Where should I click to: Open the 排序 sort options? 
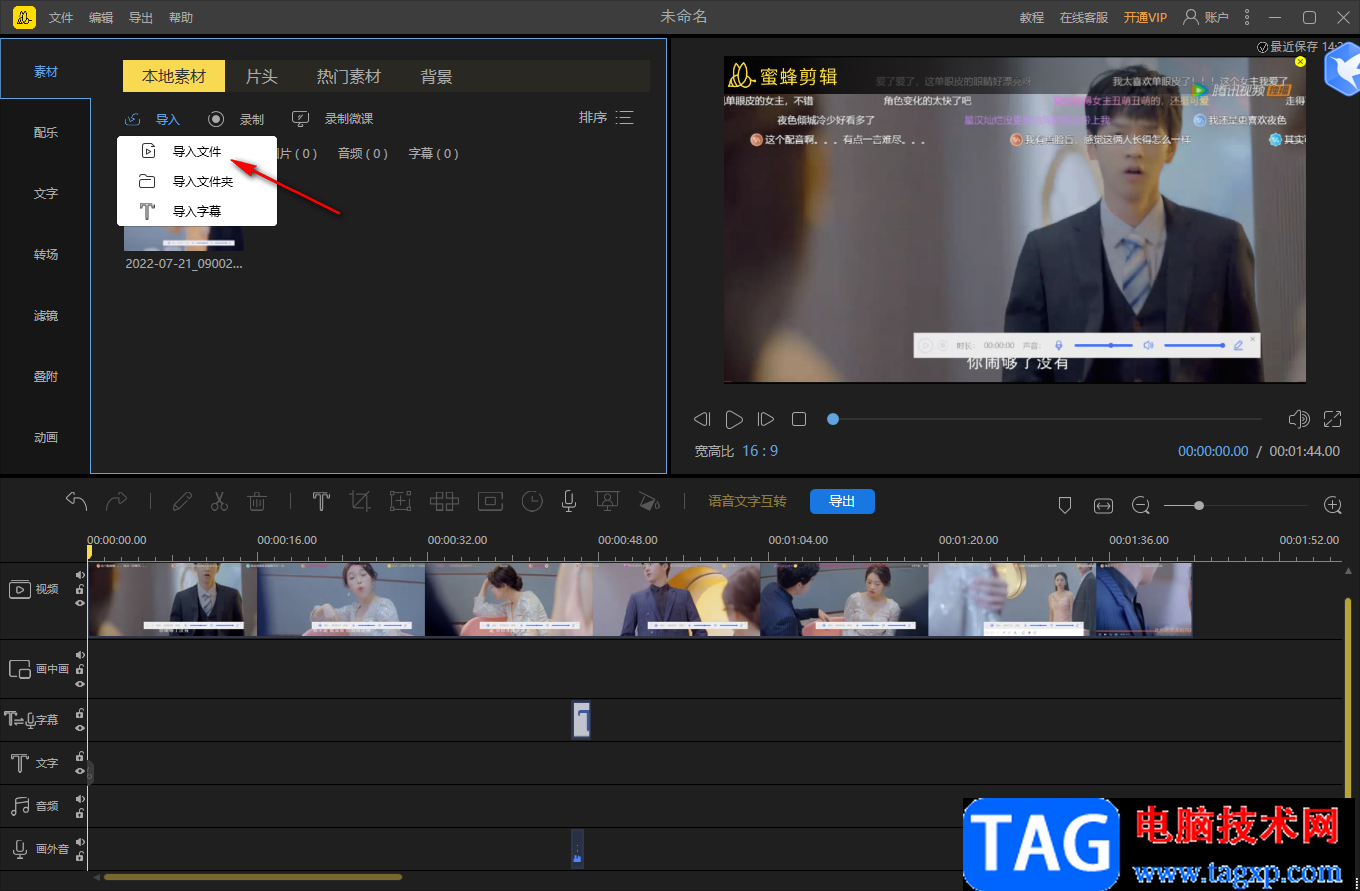[x=606, y=118]
